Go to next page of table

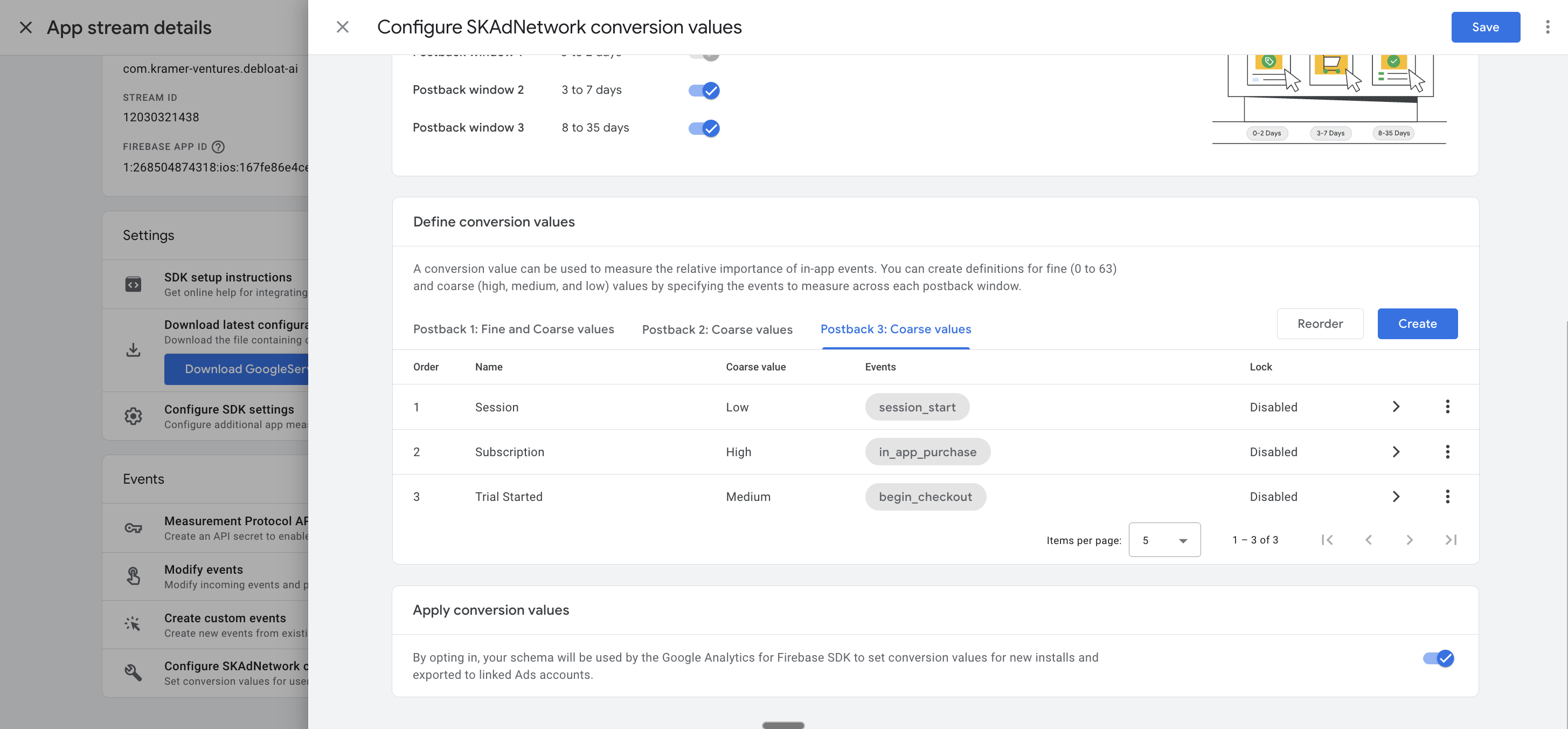coord(1409,540)
